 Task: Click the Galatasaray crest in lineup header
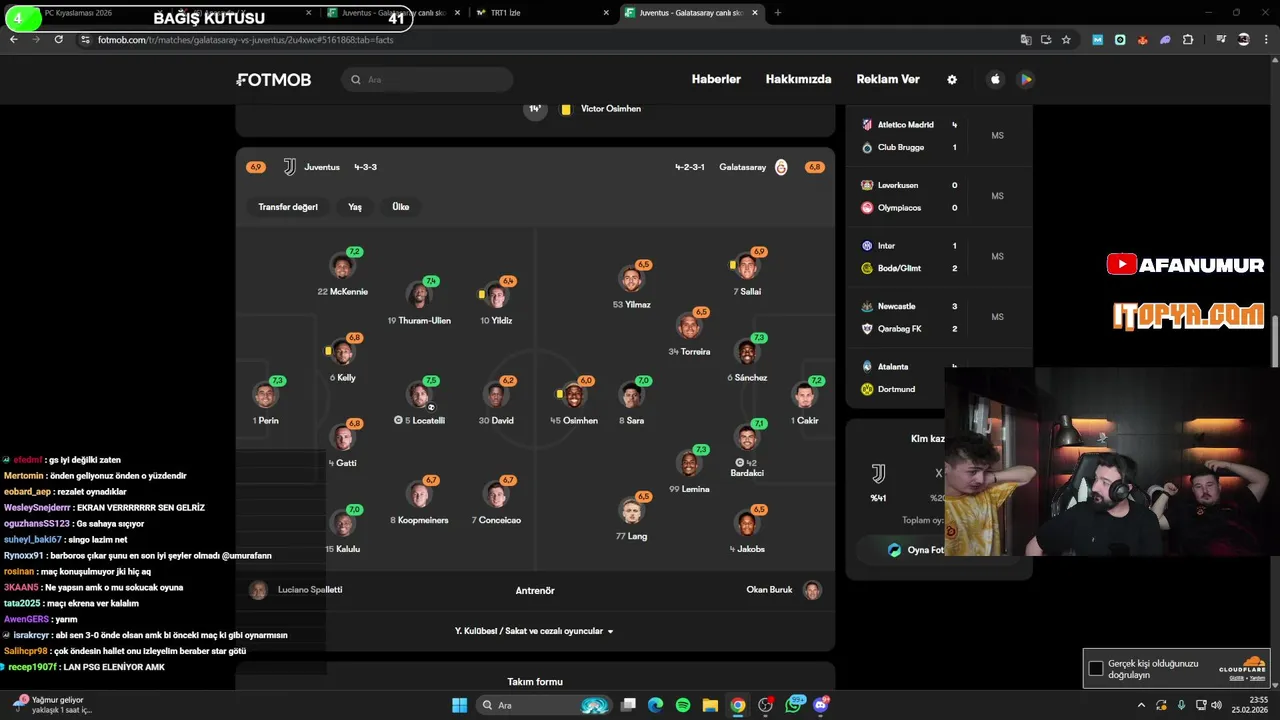(781, 167)
